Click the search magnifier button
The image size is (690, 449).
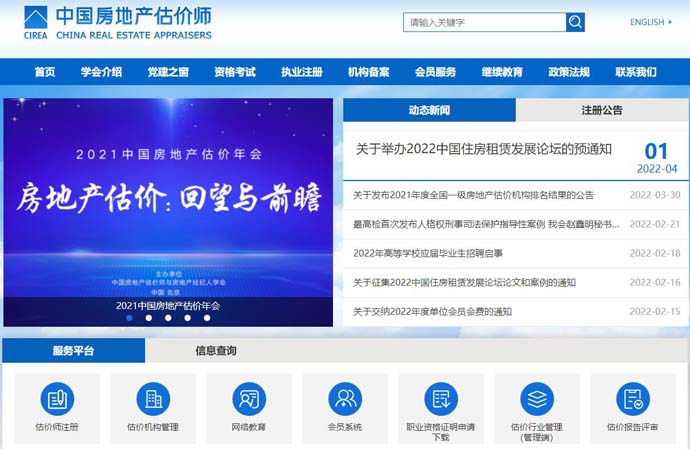point(575,22)
